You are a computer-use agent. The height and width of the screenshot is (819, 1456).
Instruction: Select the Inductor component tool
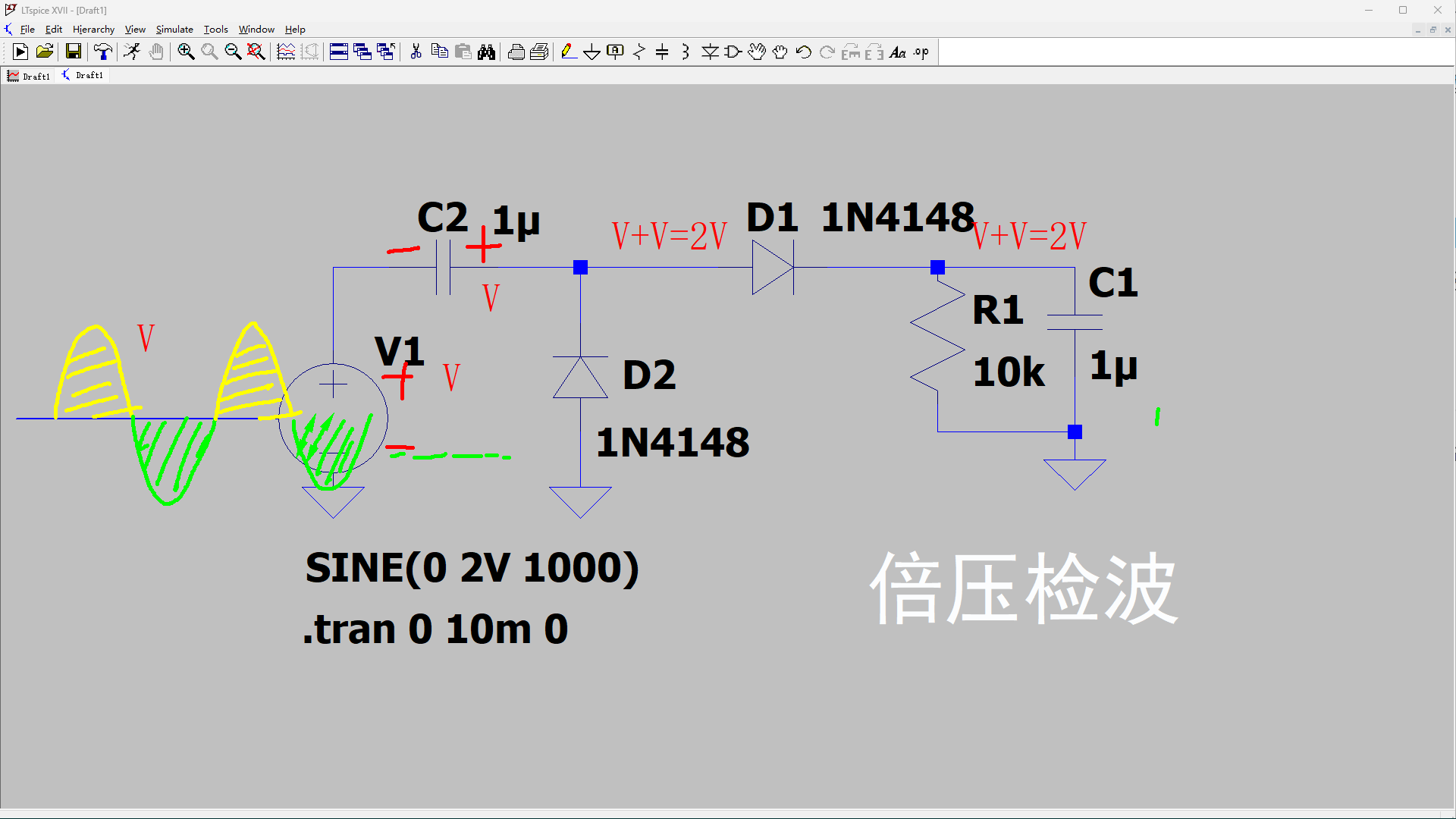[x=686, y=52]
